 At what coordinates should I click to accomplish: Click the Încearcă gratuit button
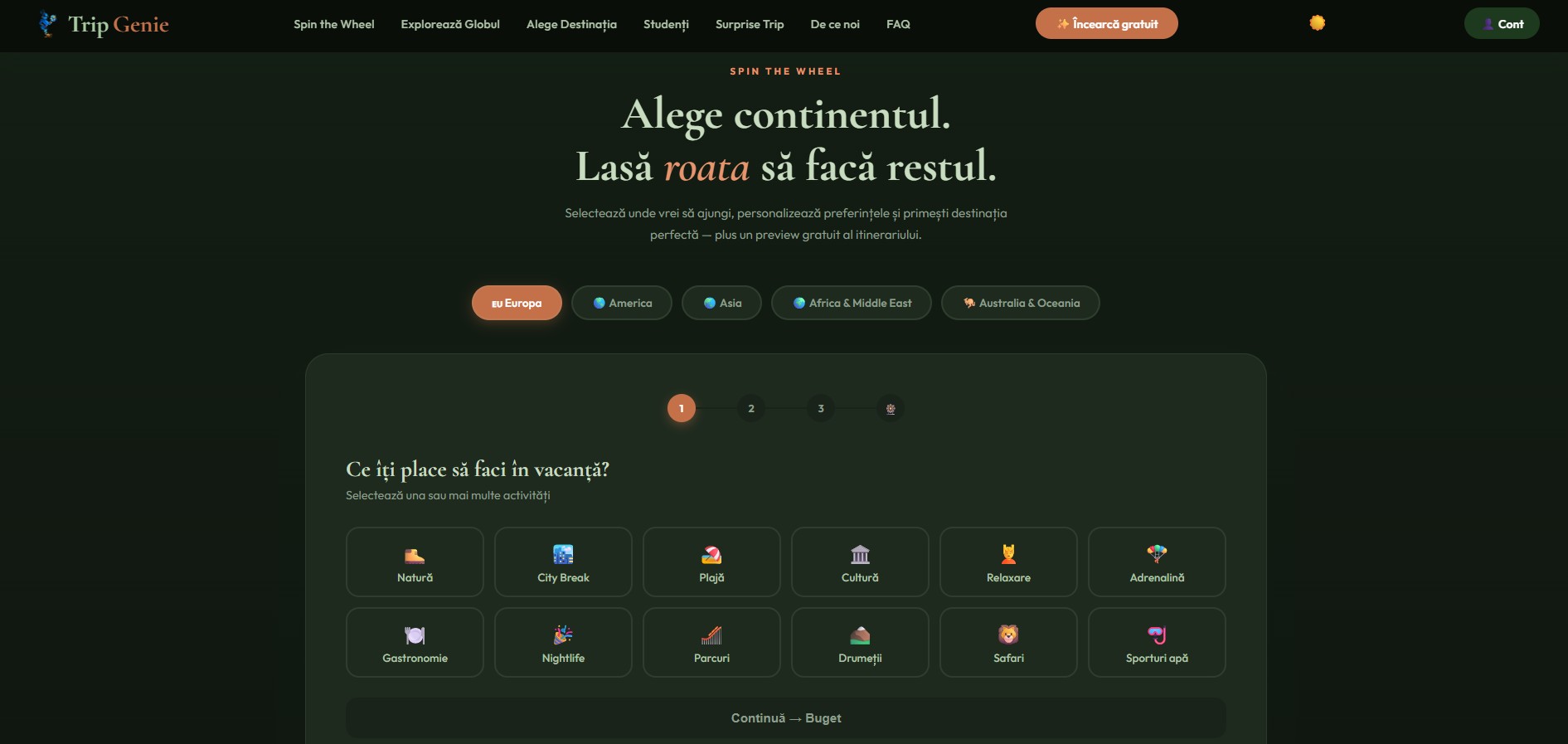pyautogui.click(x=1106, y=24)
